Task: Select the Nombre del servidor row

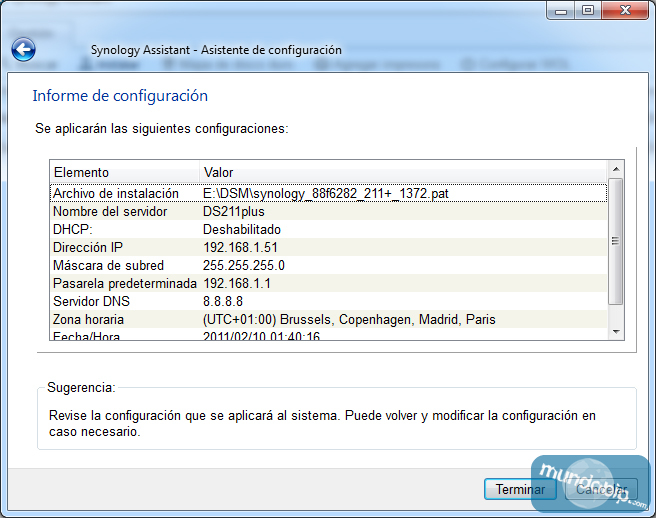Action: point(328,211)
